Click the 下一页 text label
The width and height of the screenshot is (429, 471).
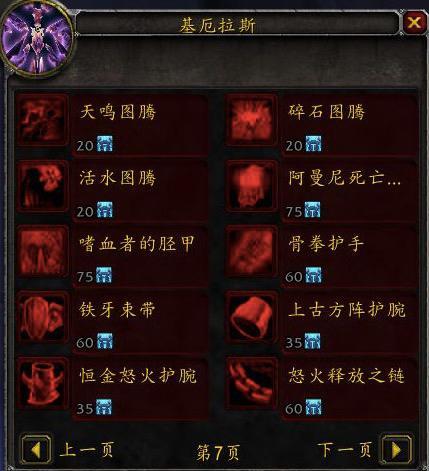(344, 450)
